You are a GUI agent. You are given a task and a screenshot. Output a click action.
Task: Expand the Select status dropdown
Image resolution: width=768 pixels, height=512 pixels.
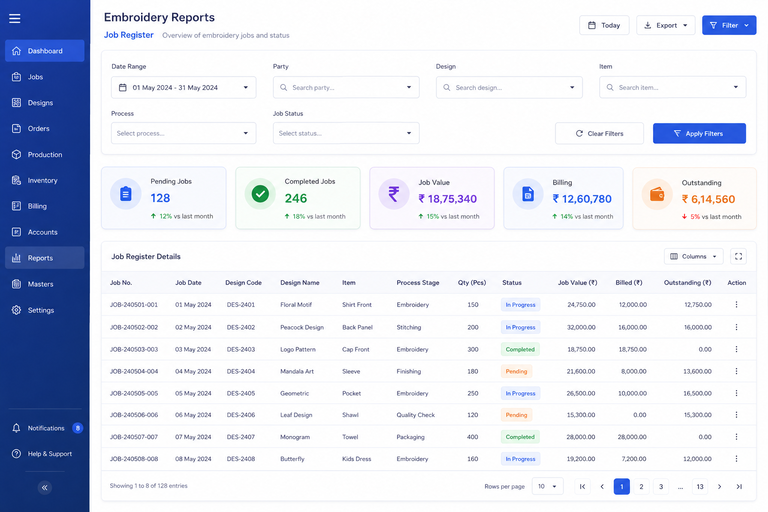point(346,133)
